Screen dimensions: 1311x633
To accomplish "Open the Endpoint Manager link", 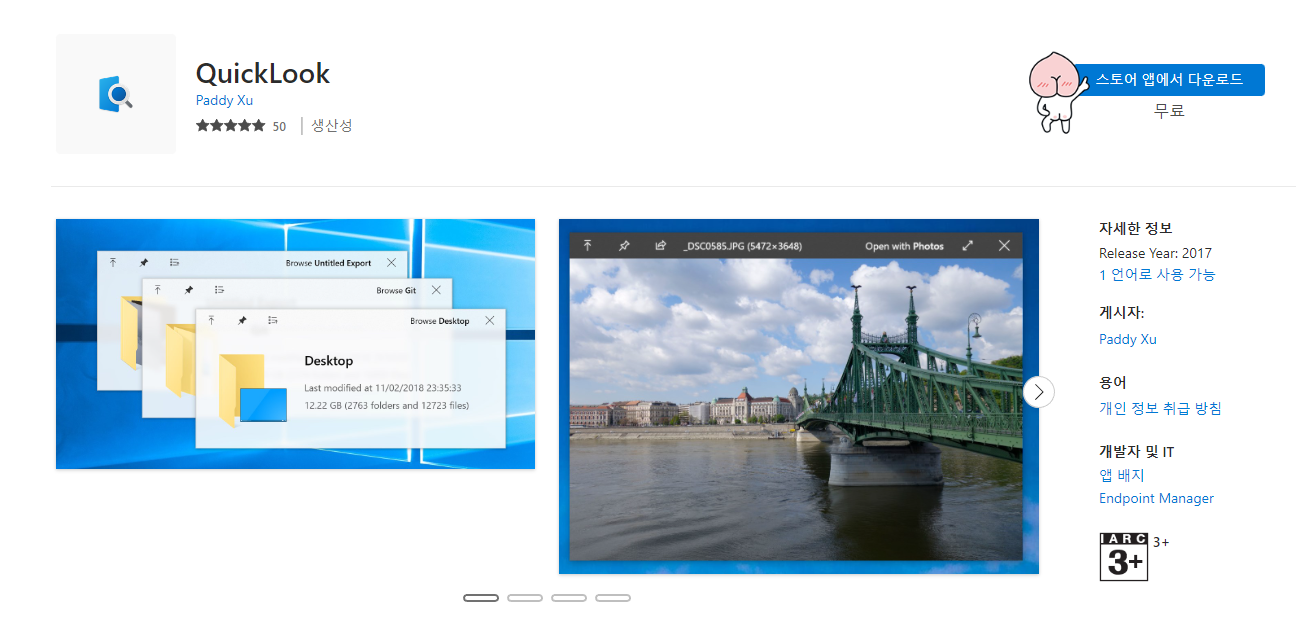I will coord(1156,498).
